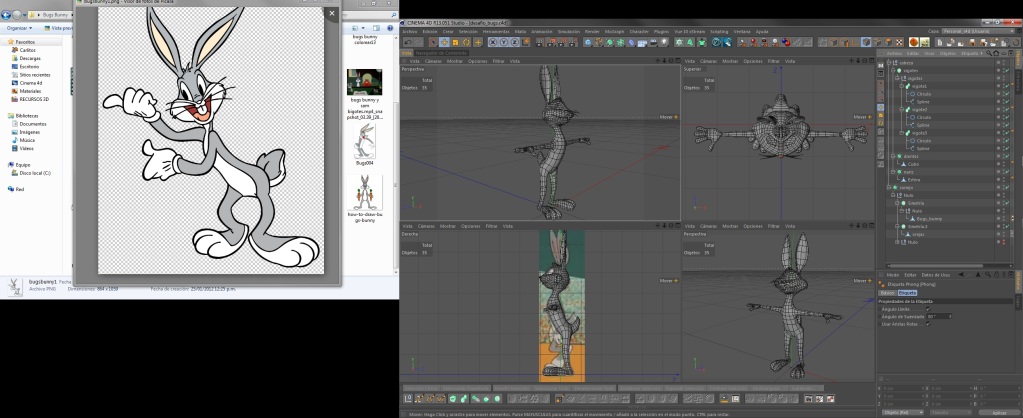Screen dimensions: 1023x418
Task: Collapse the vigote2 object in tree
Action: pos(902,110)
